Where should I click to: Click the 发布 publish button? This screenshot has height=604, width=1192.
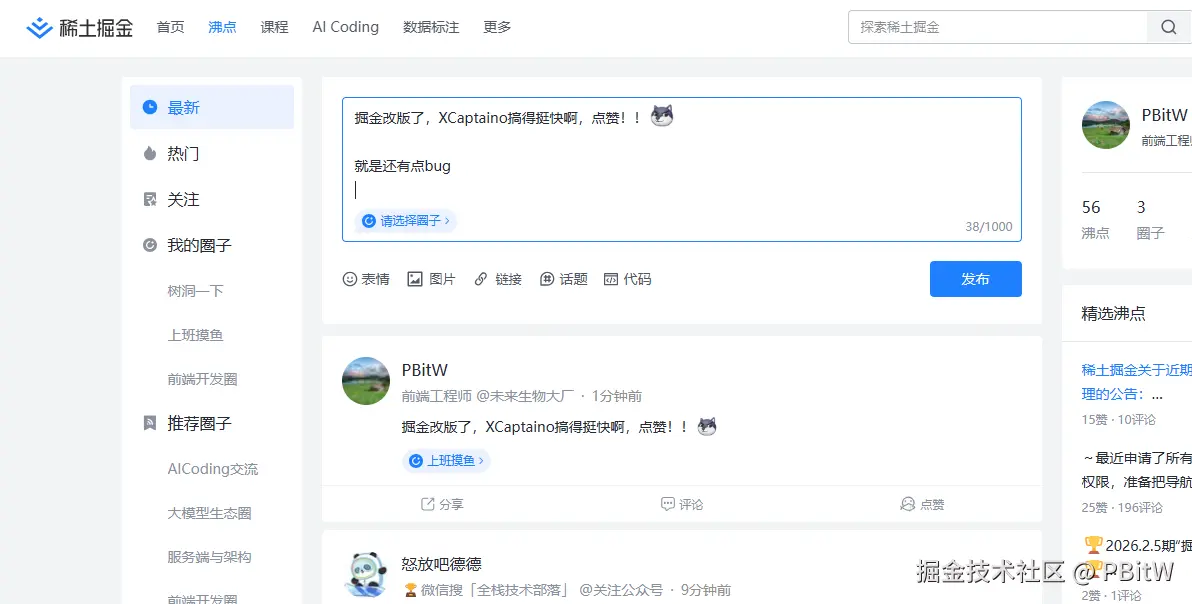[x=975, y=279]
